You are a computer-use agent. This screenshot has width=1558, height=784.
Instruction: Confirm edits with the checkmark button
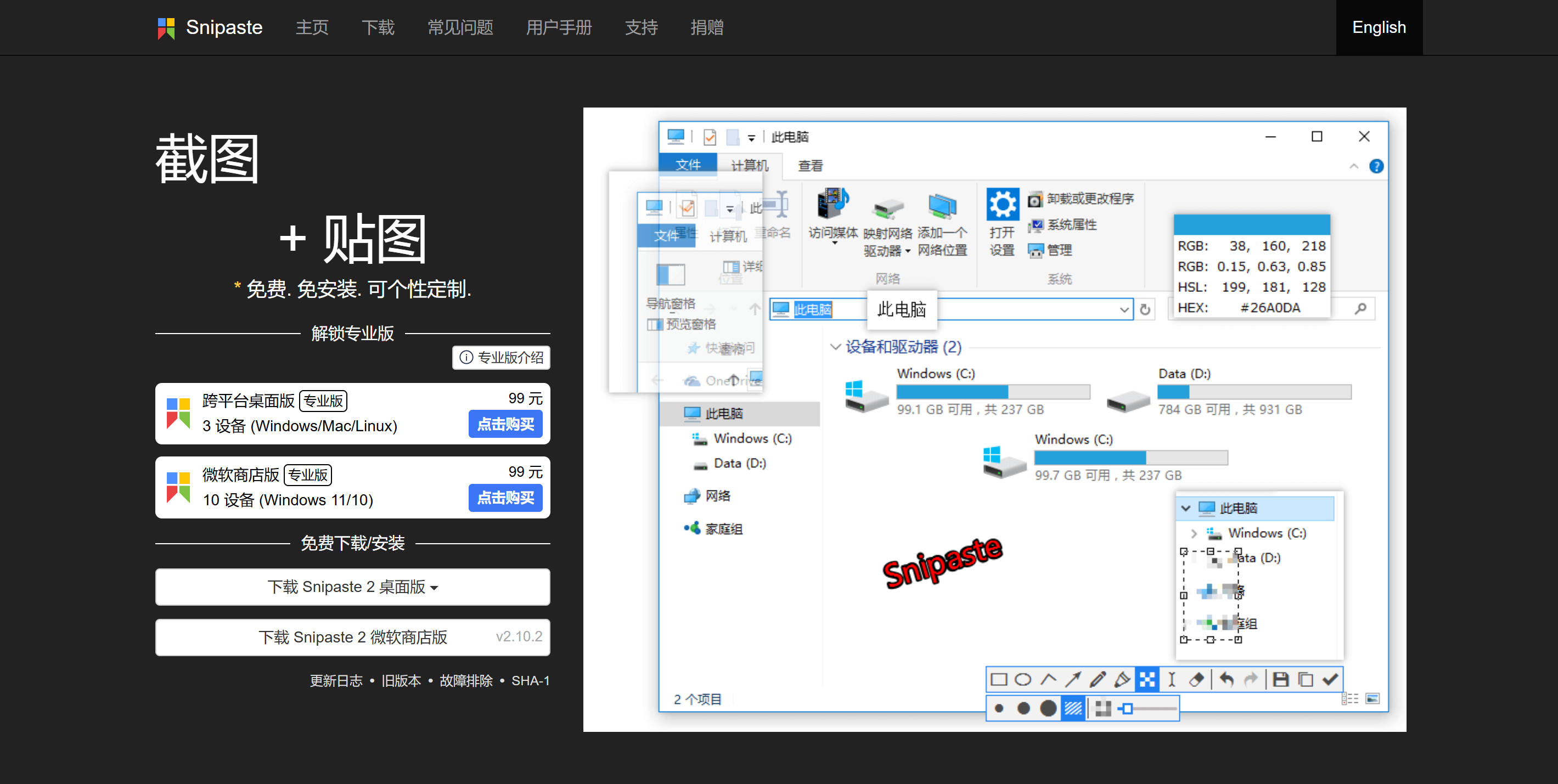click(1330, 679)
